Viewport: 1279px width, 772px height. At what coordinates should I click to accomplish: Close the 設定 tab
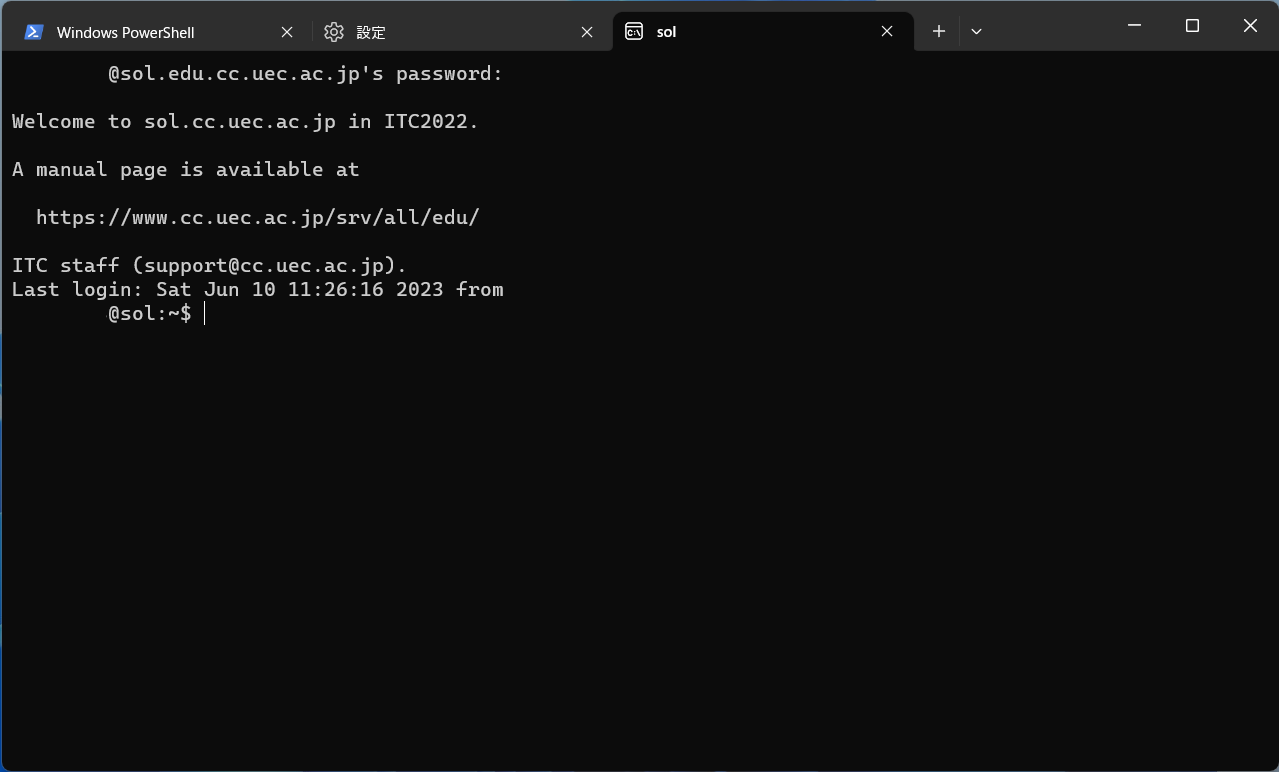coord(587,32)
